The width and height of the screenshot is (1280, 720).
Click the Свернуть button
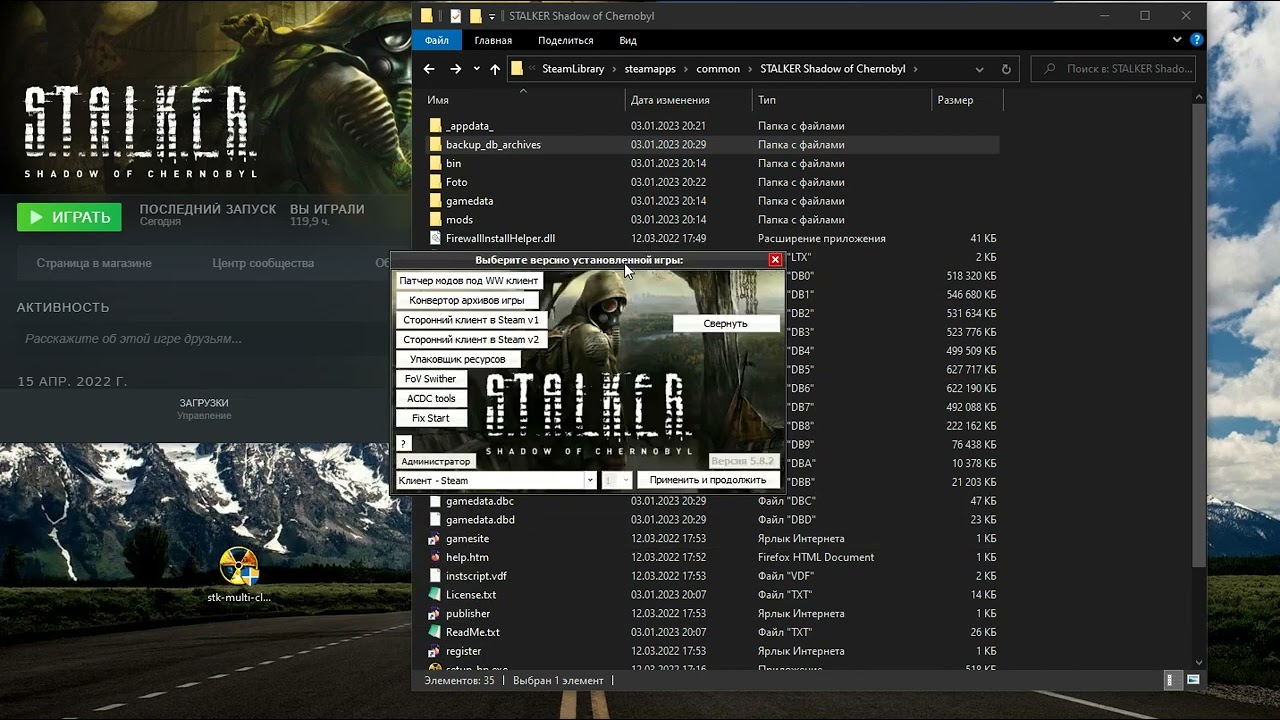(x=726, y=323)
